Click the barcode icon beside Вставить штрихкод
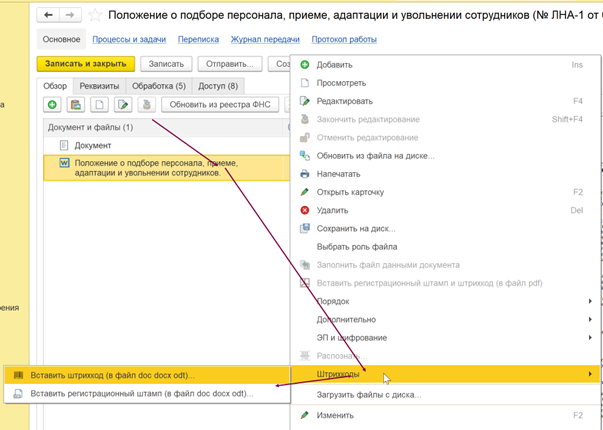 (18, 375)
